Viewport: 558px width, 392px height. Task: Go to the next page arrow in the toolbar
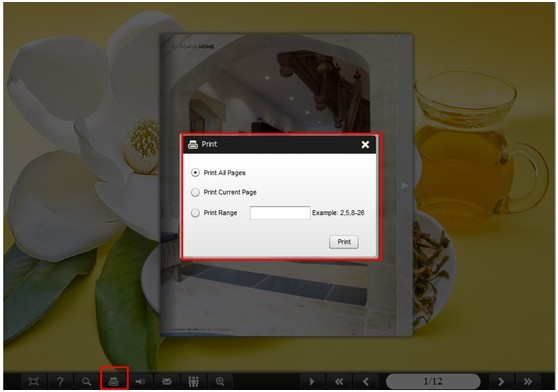(x=501, y=381)
